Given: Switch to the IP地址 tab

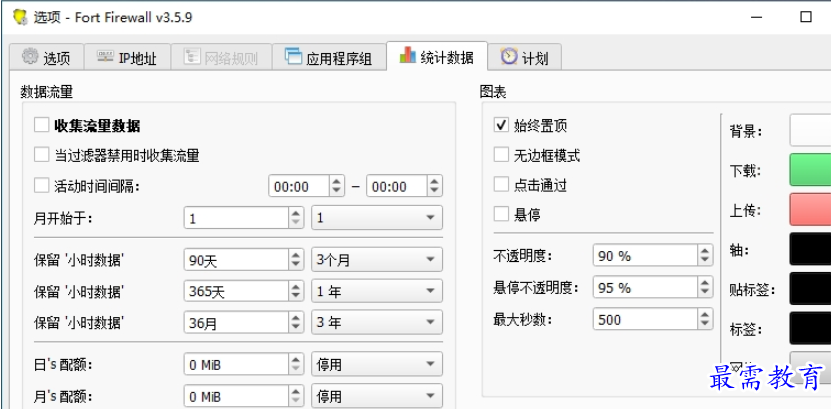Looking at the screenshot, I should [x=126, y=58].
